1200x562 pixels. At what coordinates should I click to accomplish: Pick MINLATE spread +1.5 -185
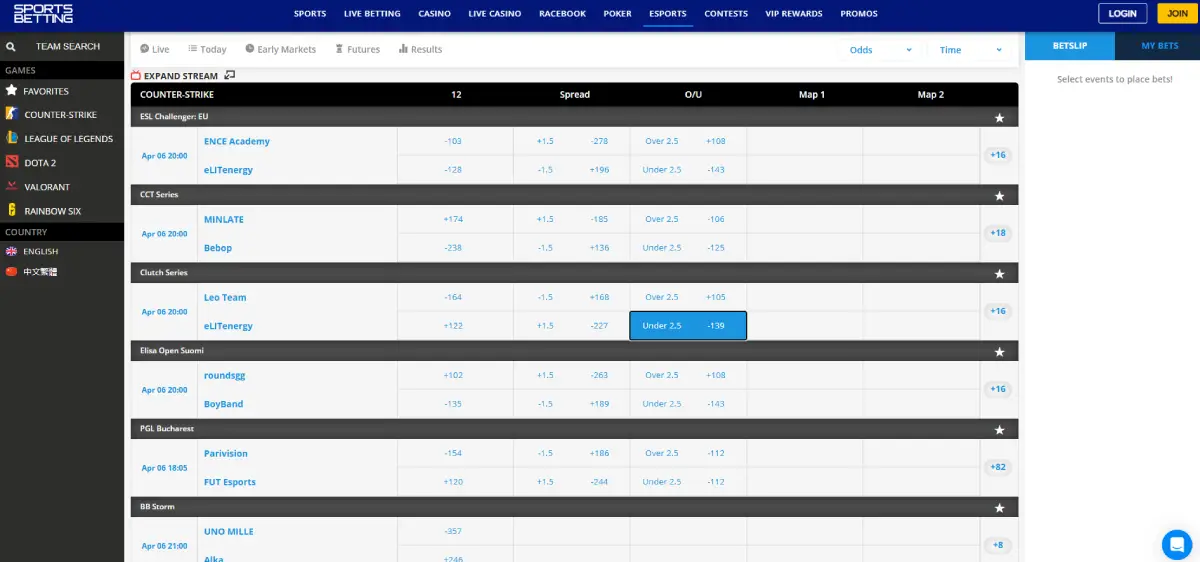coord(572,219)
